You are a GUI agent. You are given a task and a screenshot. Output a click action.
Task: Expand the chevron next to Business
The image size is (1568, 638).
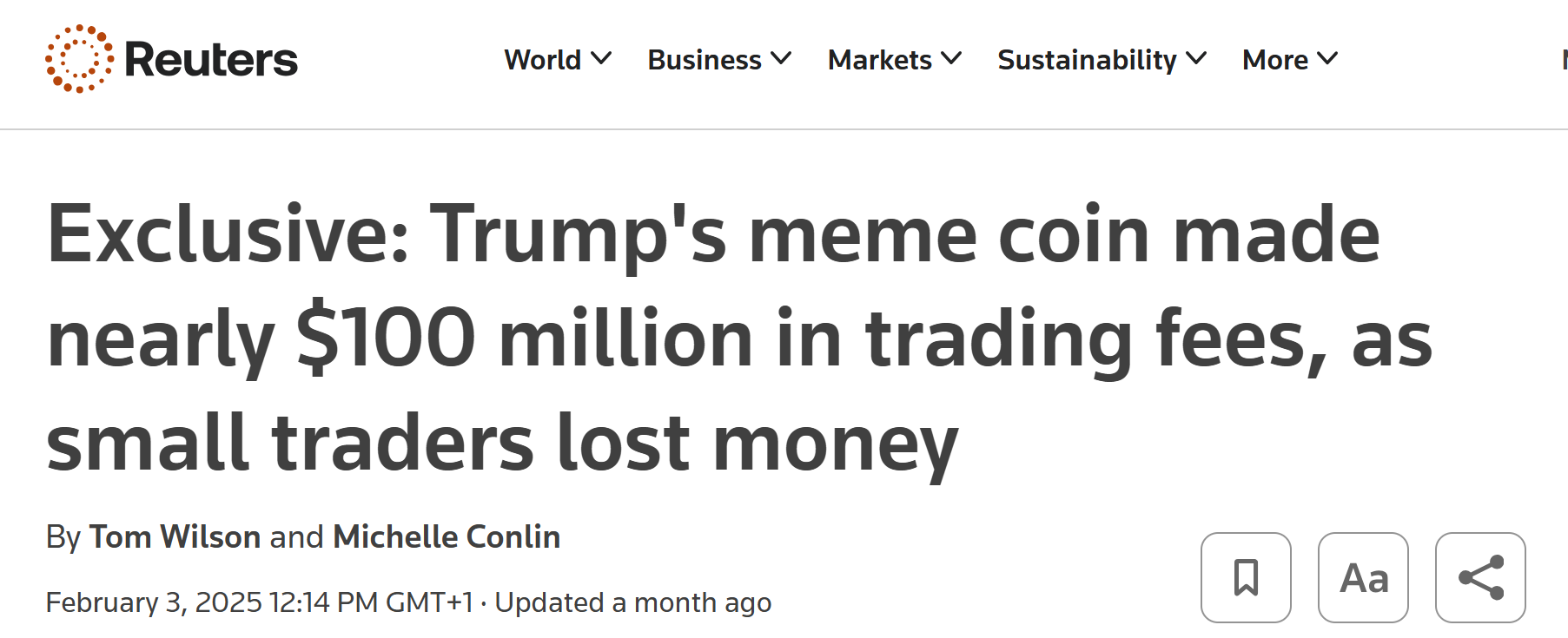[x=781, y=59]
